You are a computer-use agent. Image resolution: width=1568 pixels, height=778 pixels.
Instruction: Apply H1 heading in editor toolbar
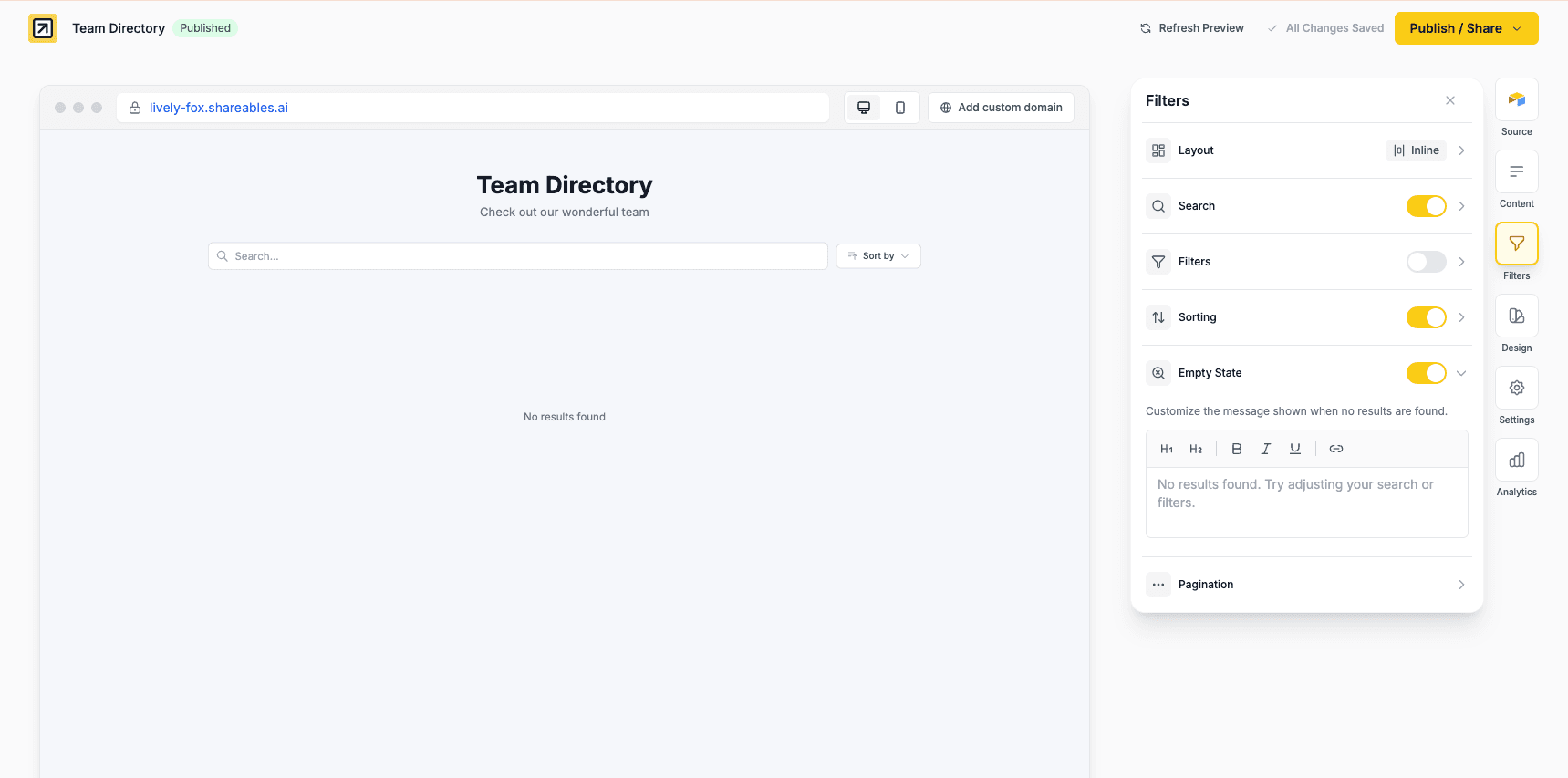point(1166,449)
